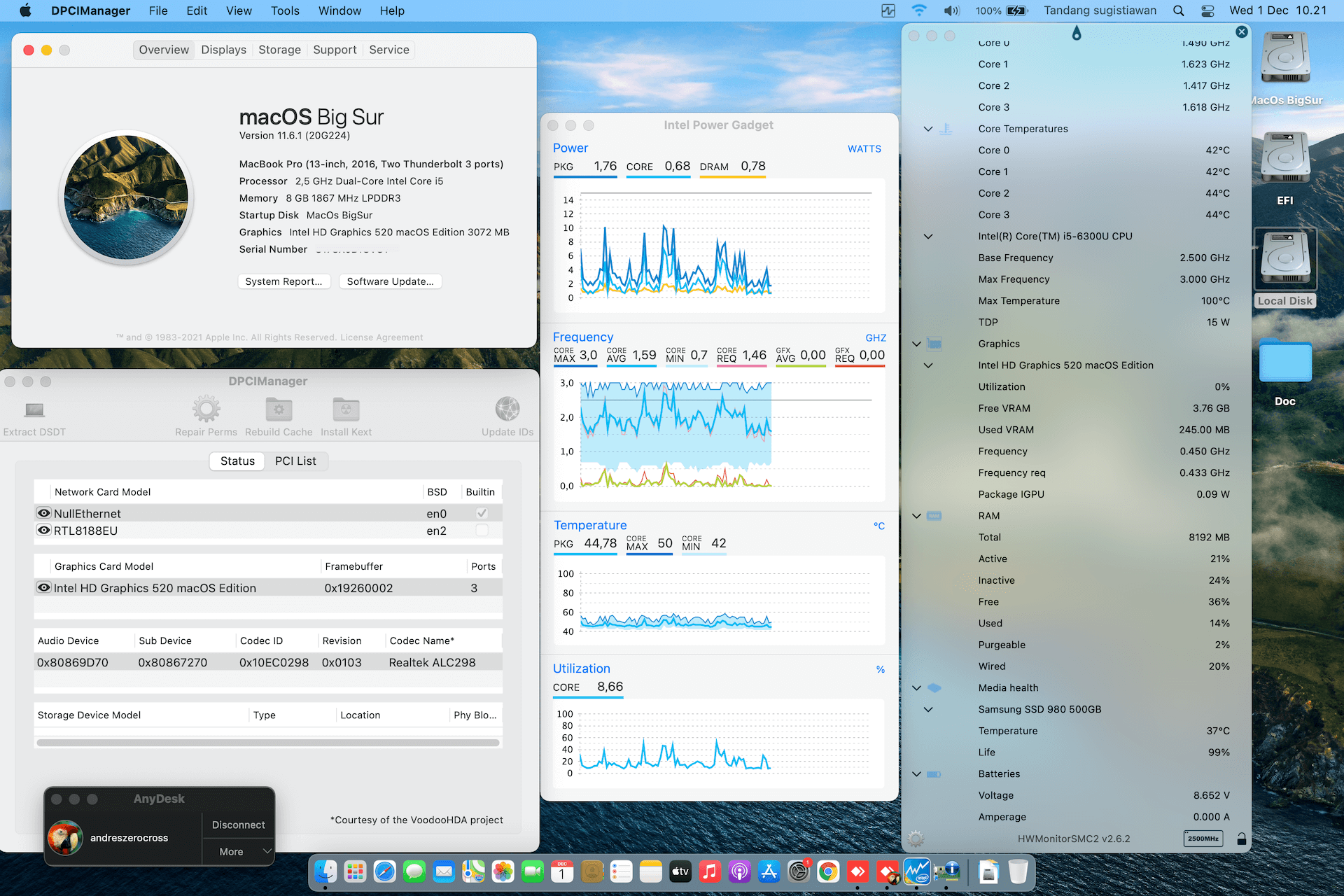Toggle Builtin checkbox for RTL8188EU
The height and width of the screenshot is (896, 1344).
[x=482, y=530]
